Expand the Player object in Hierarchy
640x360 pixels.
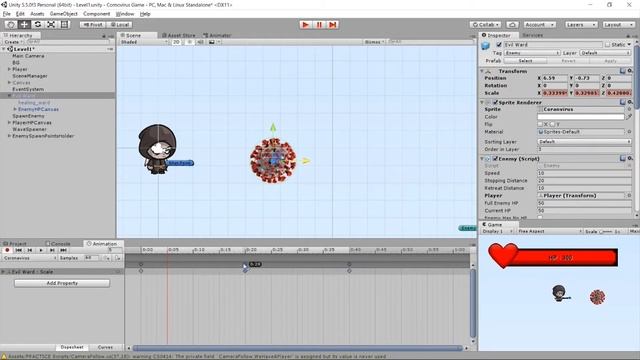9,69
